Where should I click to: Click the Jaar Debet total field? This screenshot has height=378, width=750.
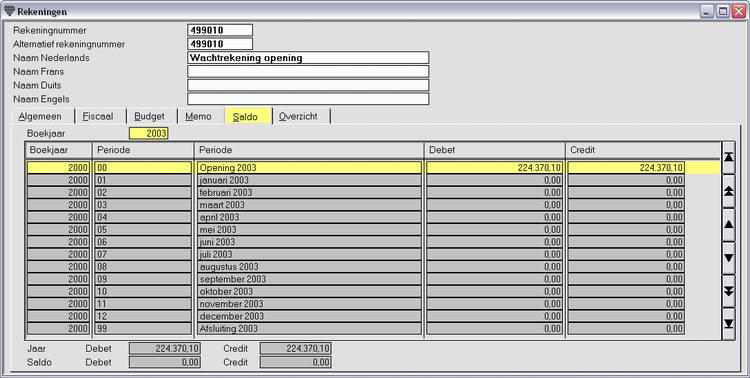point(165,348)
